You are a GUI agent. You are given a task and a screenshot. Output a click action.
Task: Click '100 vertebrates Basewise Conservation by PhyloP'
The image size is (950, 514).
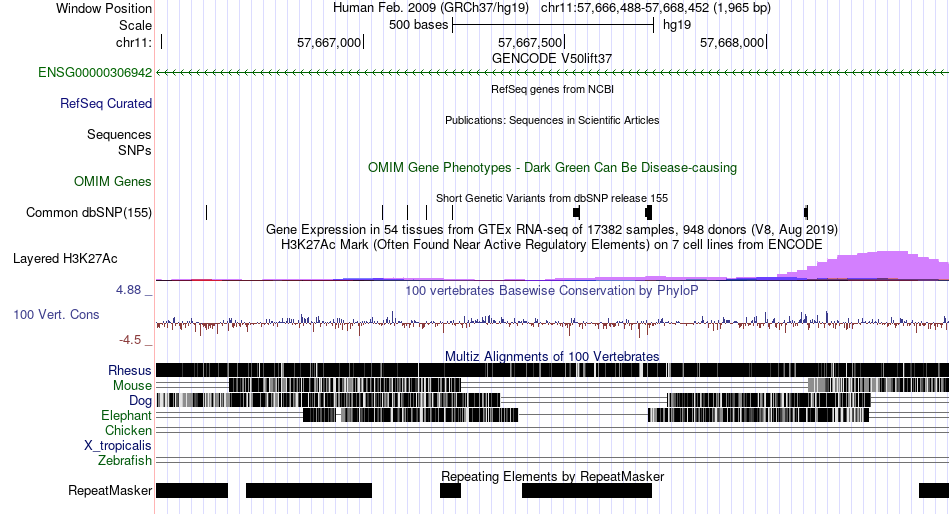tap(552, 291)
